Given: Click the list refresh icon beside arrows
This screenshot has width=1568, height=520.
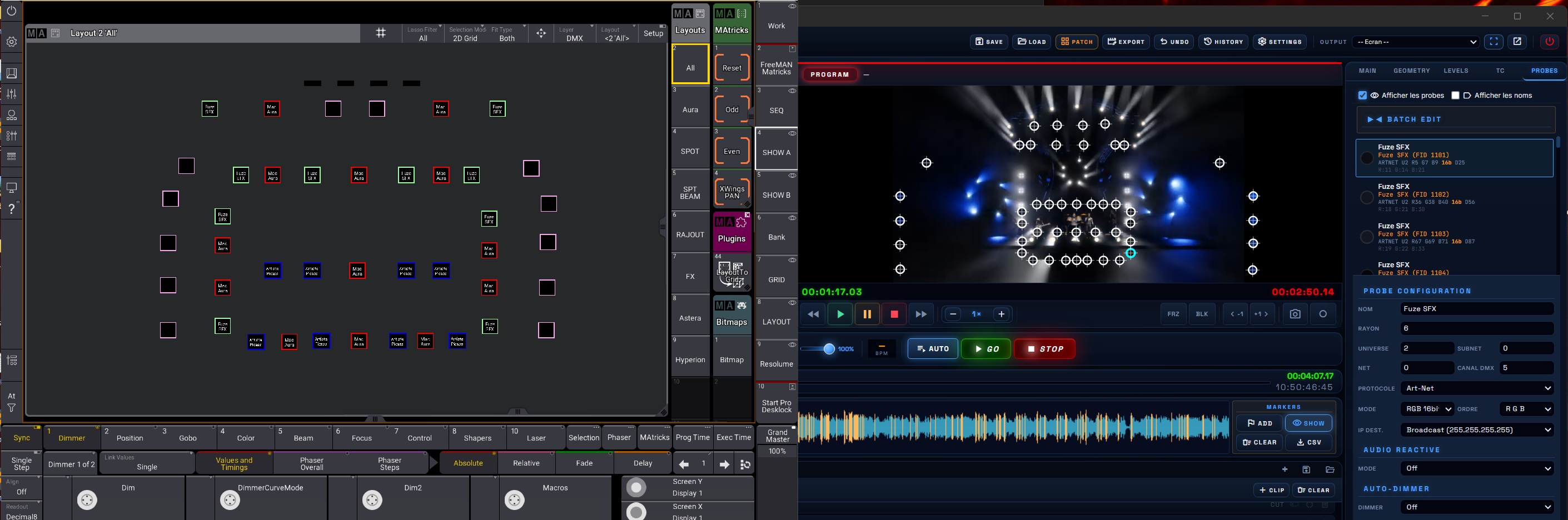Looking at the screenshot, I should click(745, 464).
